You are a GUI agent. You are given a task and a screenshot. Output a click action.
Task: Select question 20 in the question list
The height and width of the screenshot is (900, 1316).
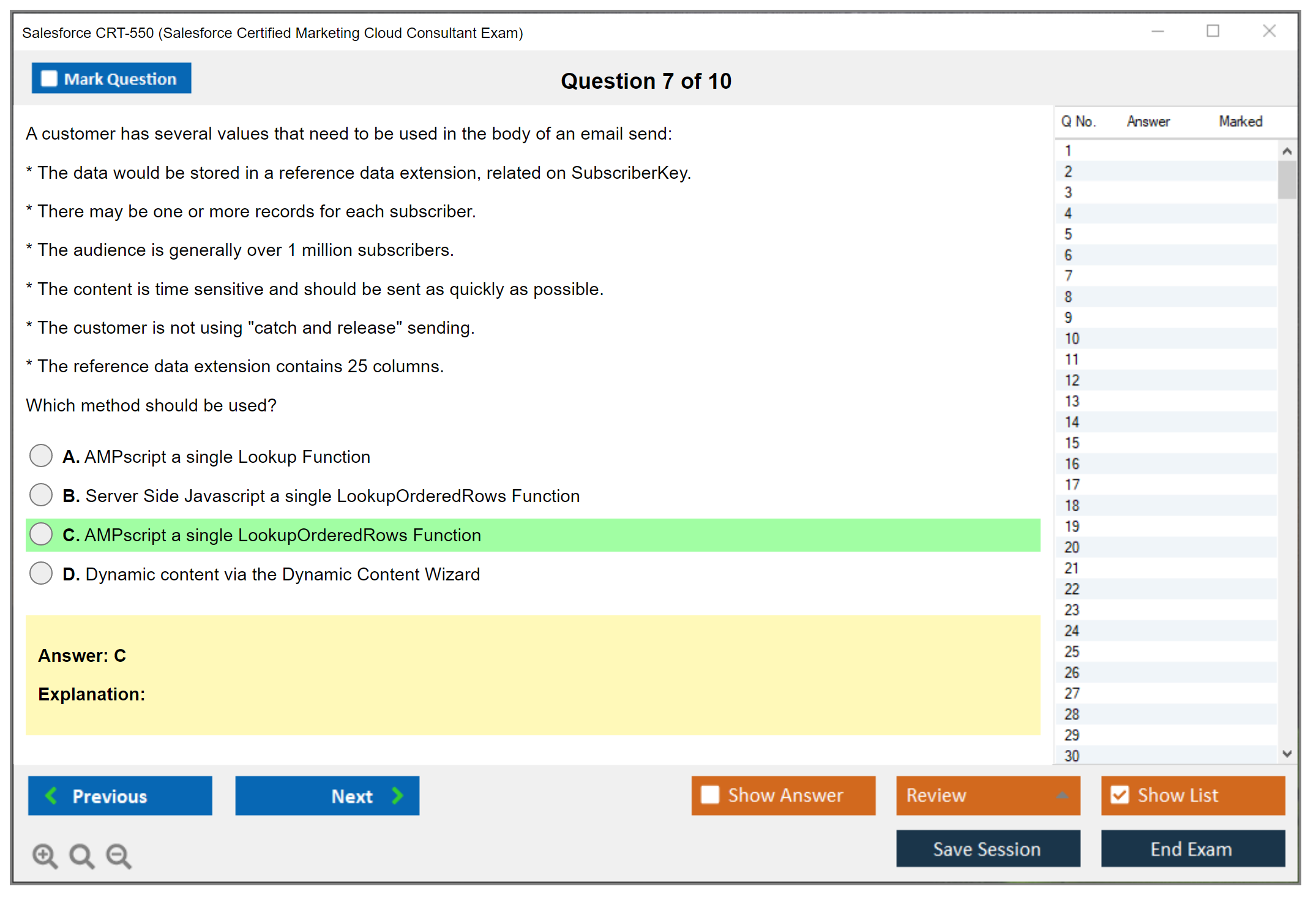coord(1072,547)
